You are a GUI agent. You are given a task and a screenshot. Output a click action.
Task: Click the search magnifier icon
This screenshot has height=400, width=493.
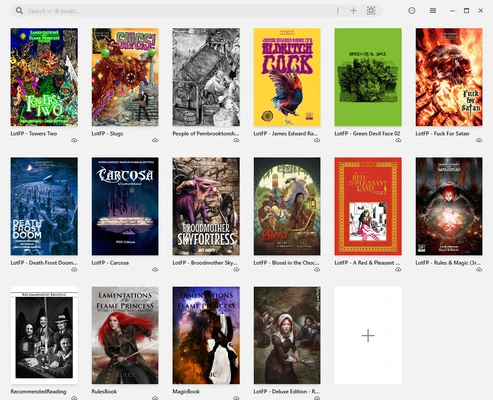(19, 11)
